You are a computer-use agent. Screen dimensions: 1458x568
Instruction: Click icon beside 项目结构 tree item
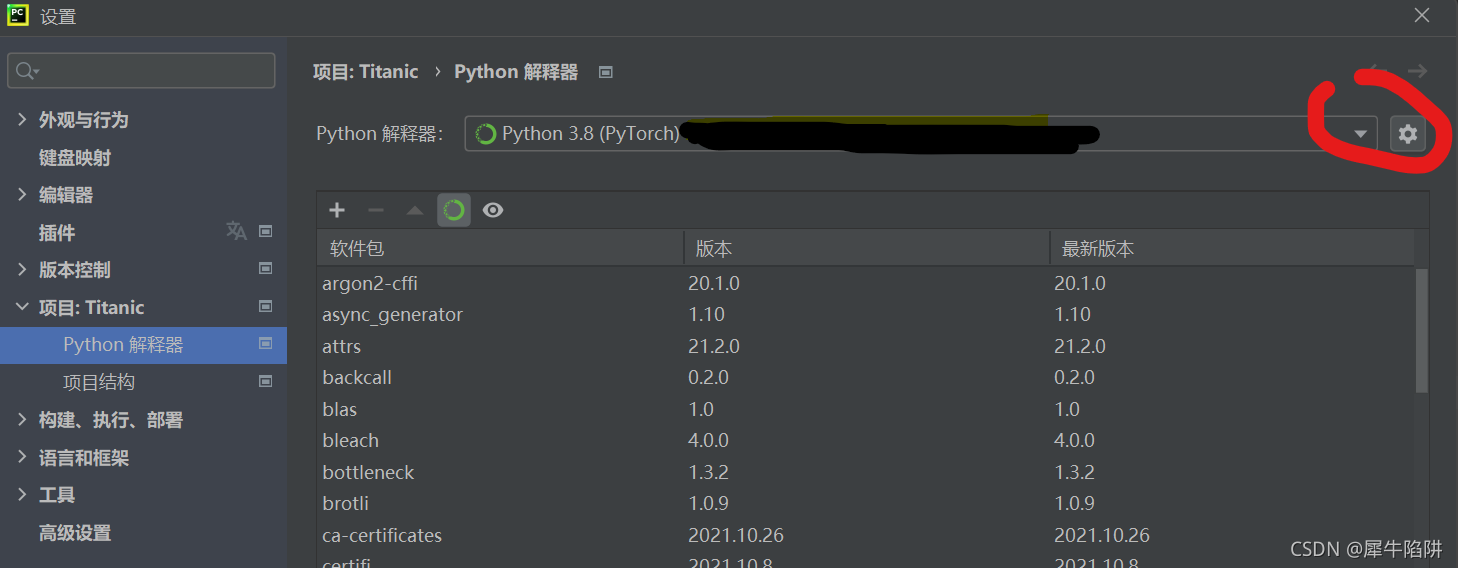point(266,381)
